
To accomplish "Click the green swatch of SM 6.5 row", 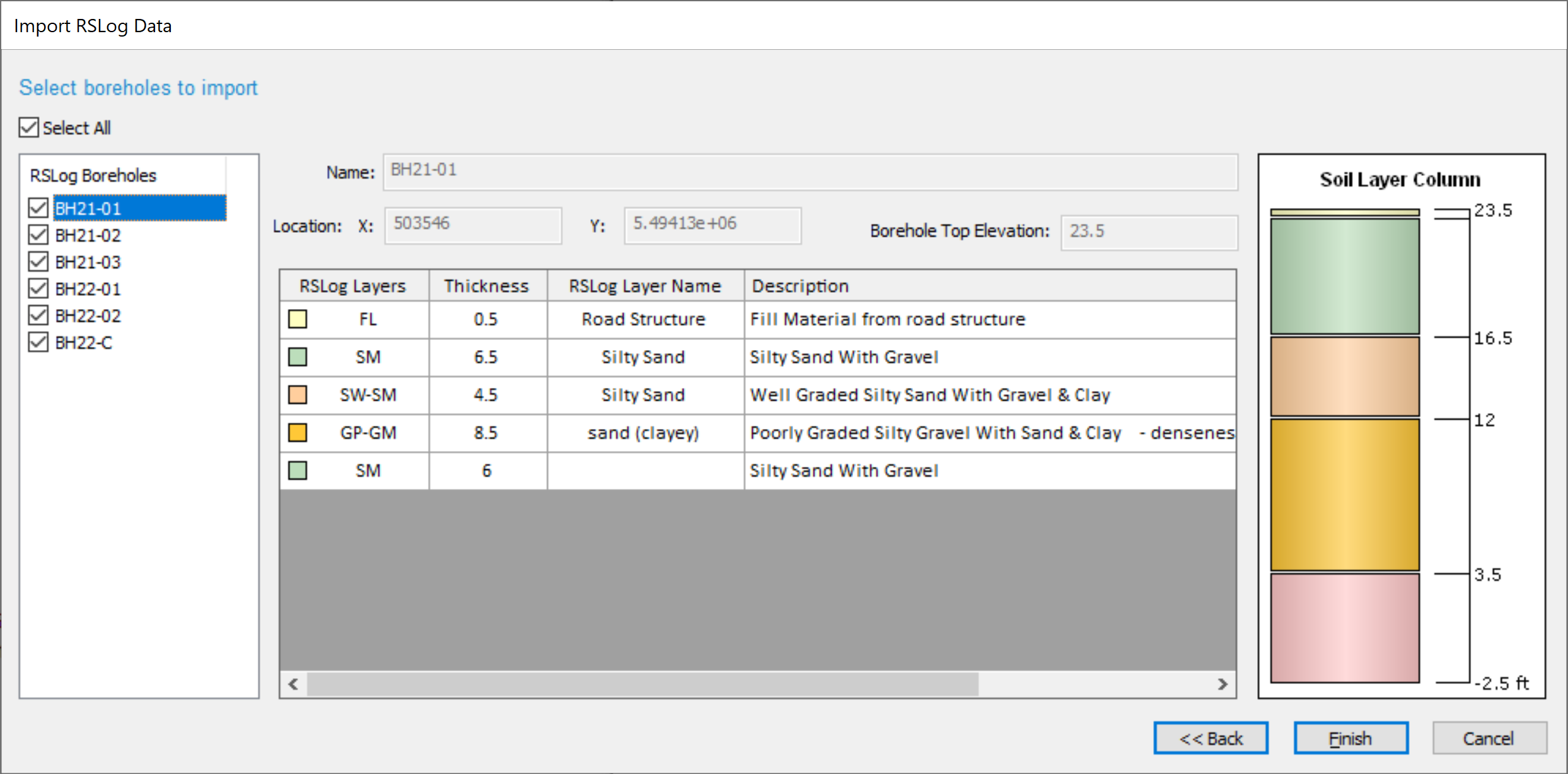I will (298, 357).
